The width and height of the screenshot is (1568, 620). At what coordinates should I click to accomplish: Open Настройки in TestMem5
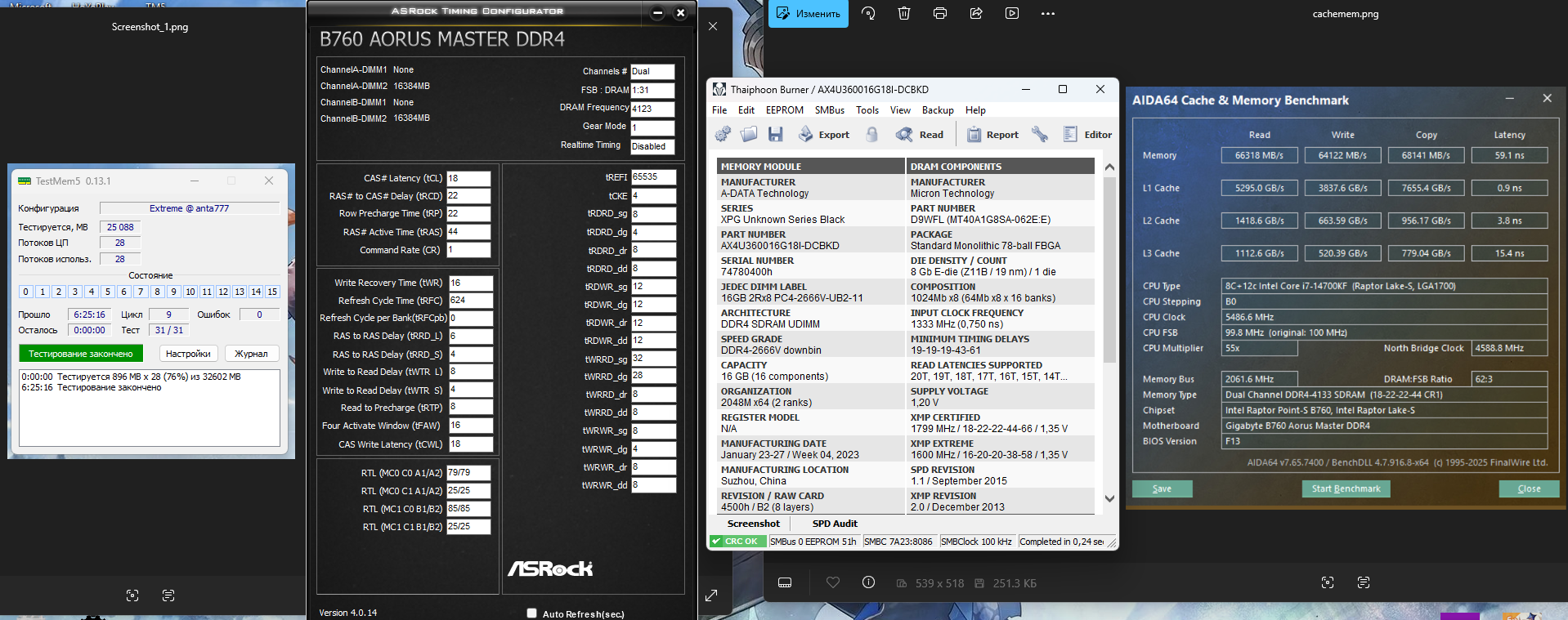point(188,354)
